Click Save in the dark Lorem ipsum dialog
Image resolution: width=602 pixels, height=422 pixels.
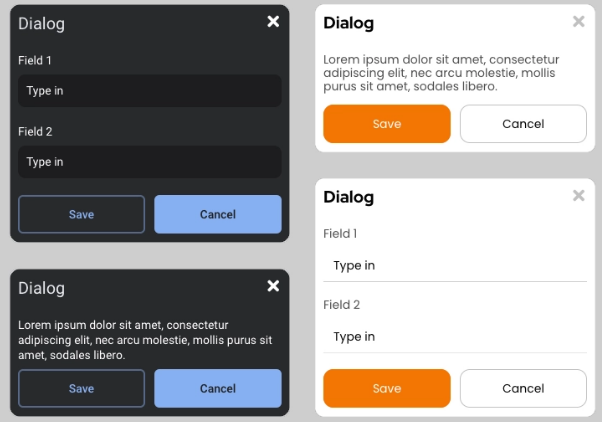(x=81, y=388)
